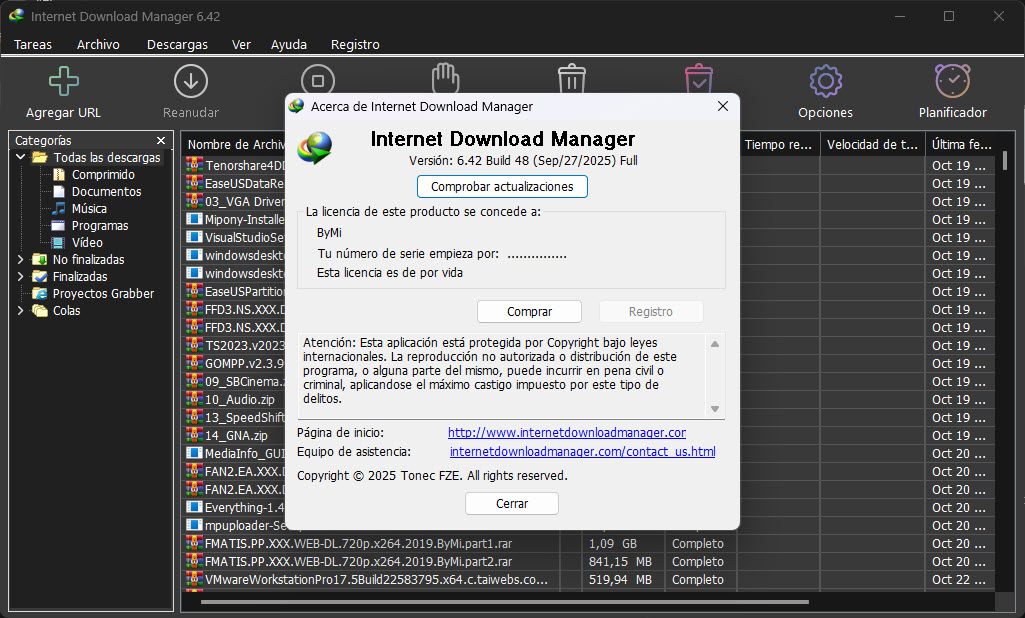Screen dimensions: 1025x618
Task: Click the trash can delete icon
Action: coord(572,78)
